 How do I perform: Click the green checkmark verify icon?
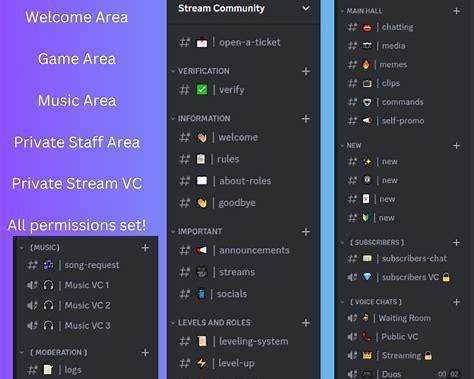pyautogui.click(x=202, y=90)
